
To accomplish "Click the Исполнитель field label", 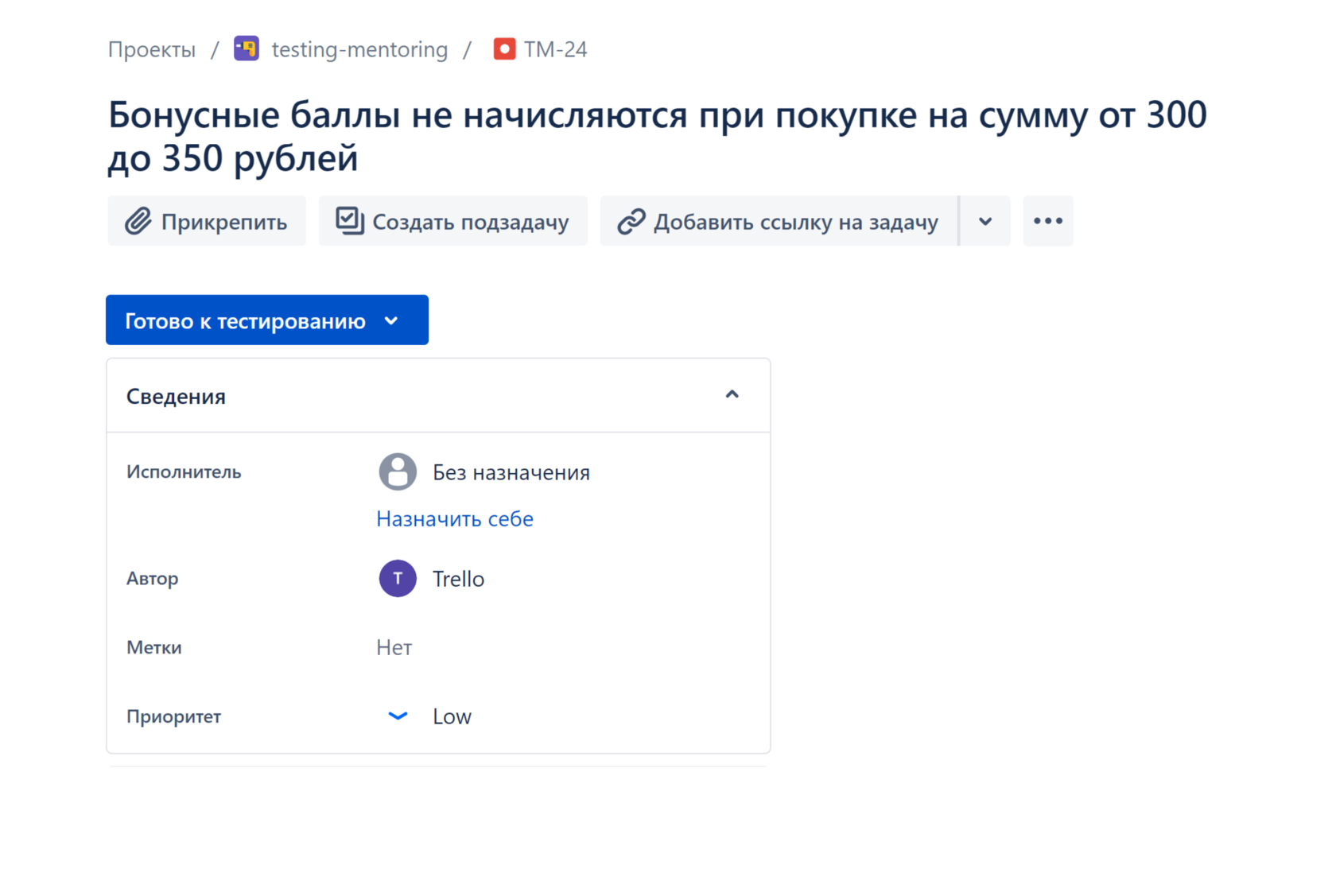I will 184,472.
